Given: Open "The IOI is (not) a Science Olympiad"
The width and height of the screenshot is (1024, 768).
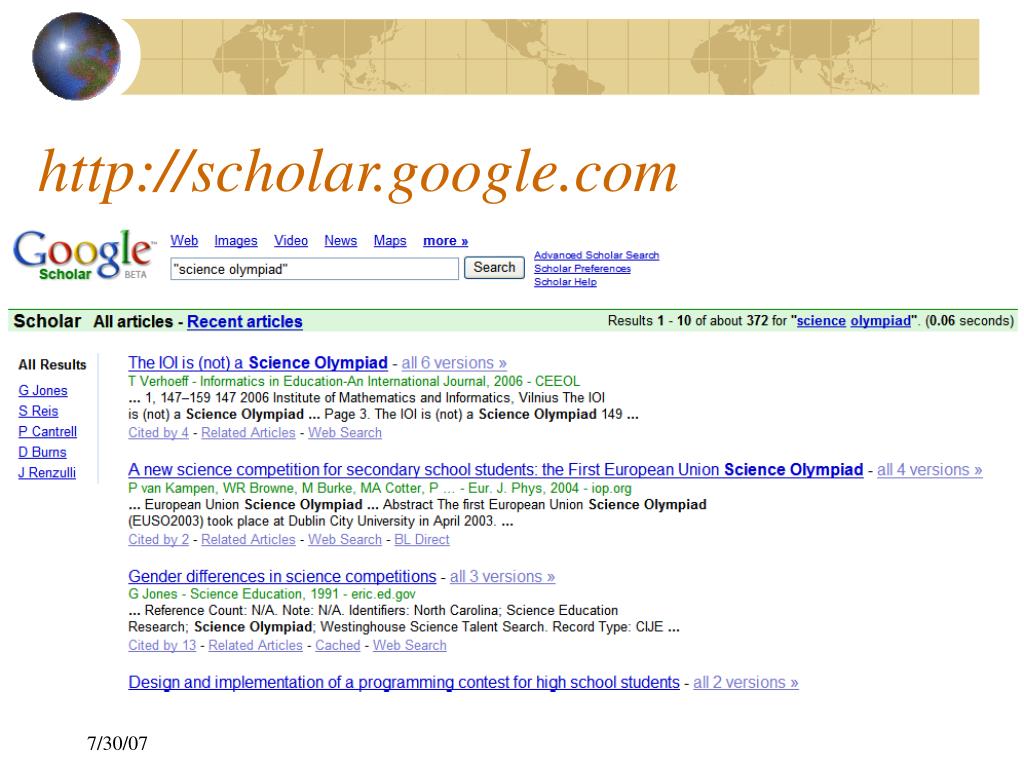Looking at the screenshot, I should (x=258, y=363).
